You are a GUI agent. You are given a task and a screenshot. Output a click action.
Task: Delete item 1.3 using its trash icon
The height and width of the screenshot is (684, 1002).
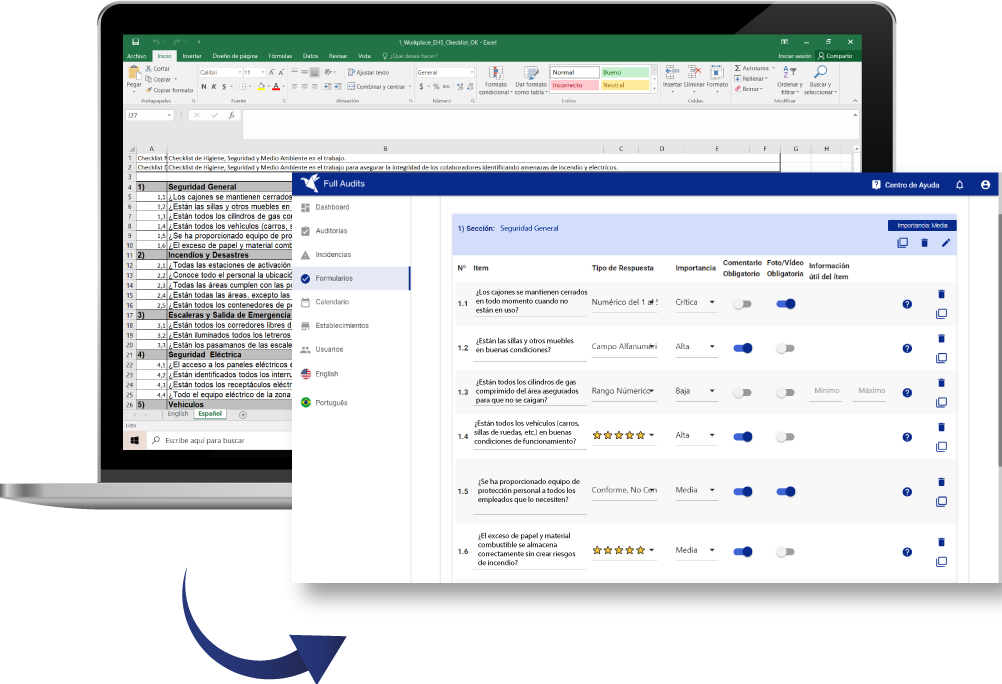(941, 383)
